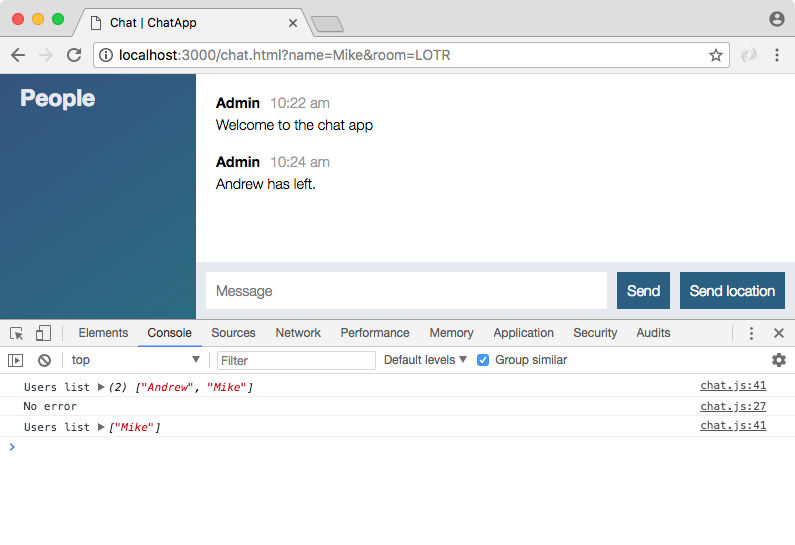Open a new browser tab

pos(328,24)
